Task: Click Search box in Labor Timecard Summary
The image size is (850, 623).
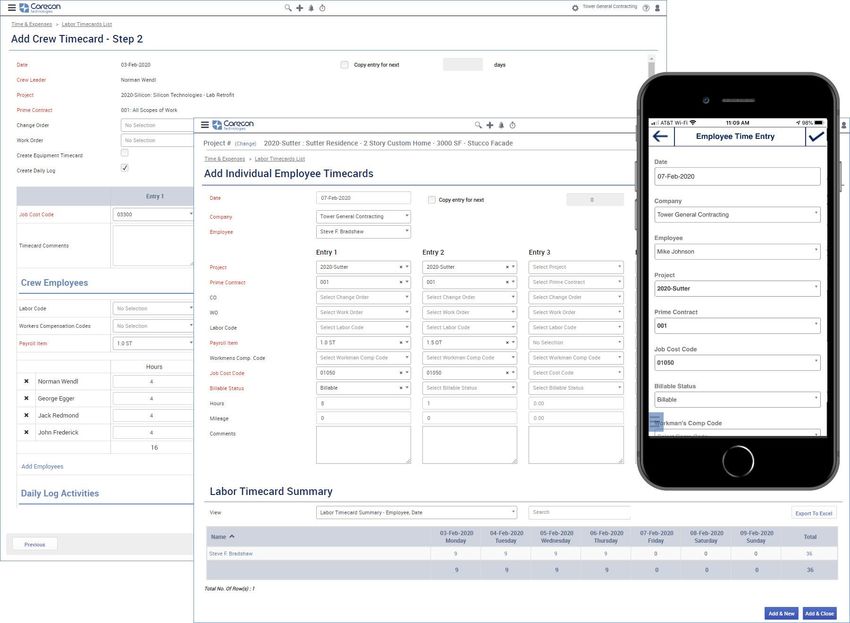Action: click(x=579, y=512)
